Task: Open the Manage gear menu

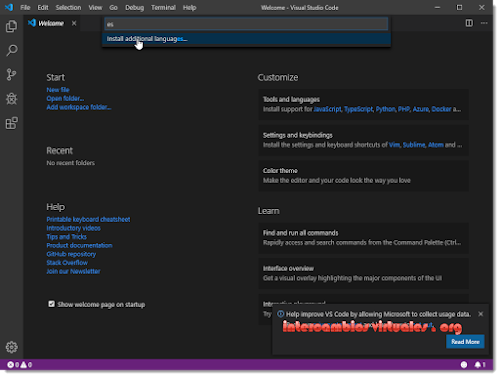Action: (x=11, y=347)
